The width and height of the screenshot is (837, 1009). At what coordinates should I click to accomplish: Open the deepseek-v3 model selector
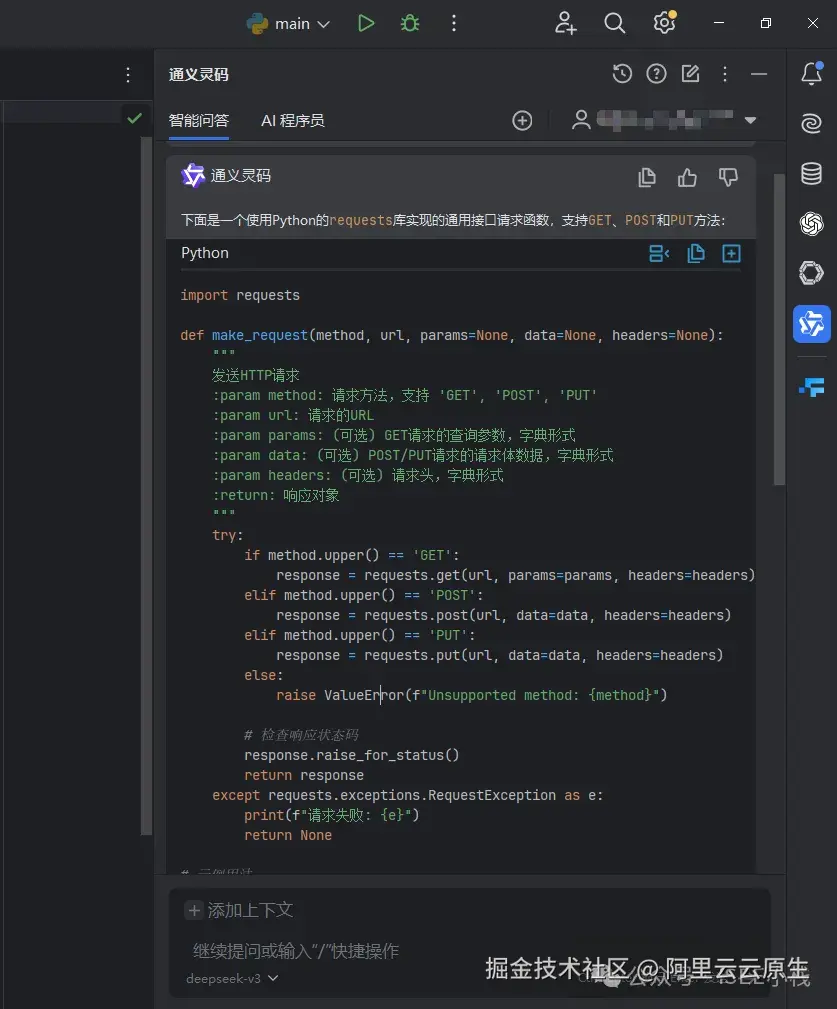click(x=232, y=979)
